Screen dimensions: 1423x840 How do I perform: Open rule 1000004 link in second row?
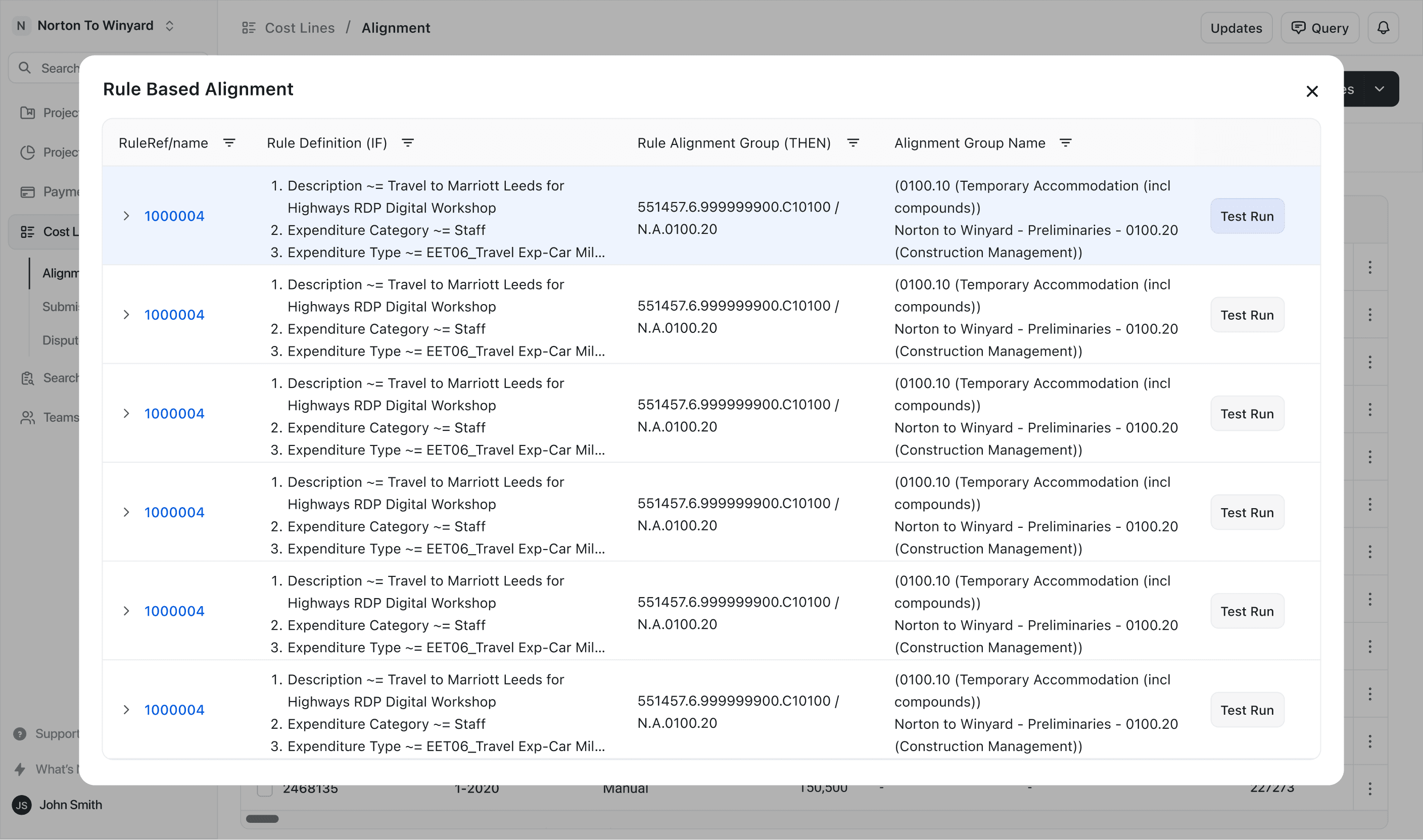pos(174,315)
